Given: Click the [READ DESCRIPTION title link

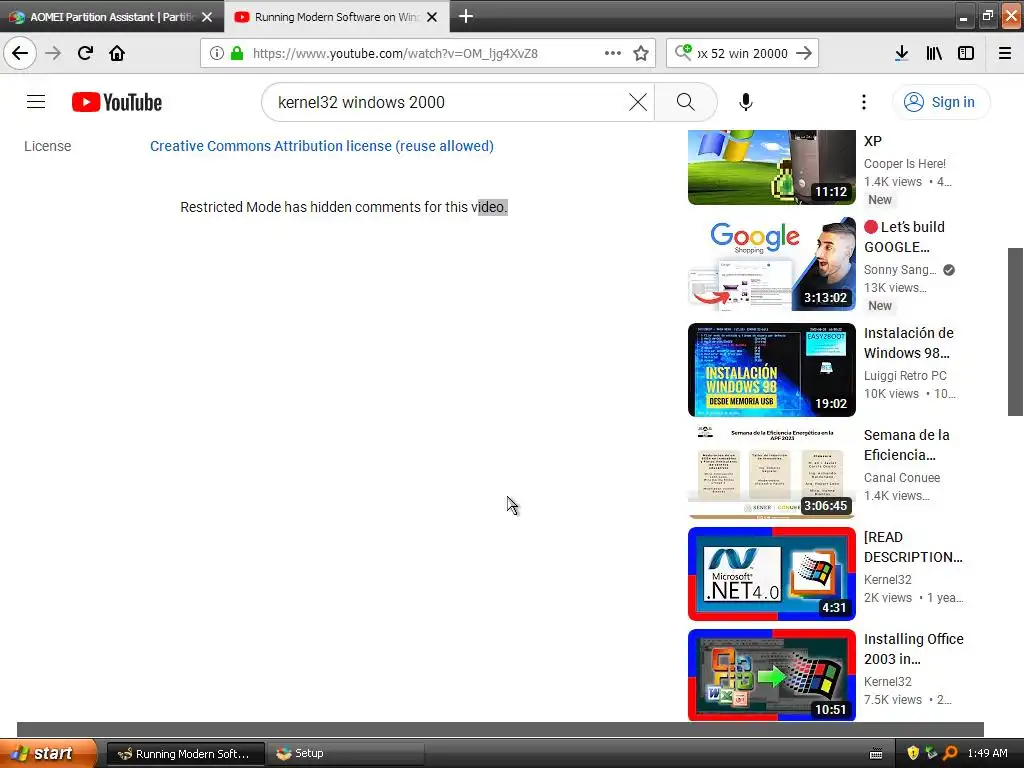Looking at the screenshot, I should tap(913, 547).
